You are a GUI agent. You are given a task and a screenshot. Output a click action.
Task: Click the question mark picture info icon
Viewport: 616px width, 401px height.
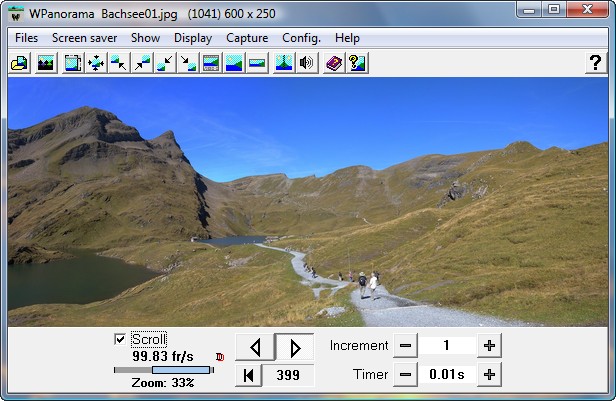[x=357, y=63]
